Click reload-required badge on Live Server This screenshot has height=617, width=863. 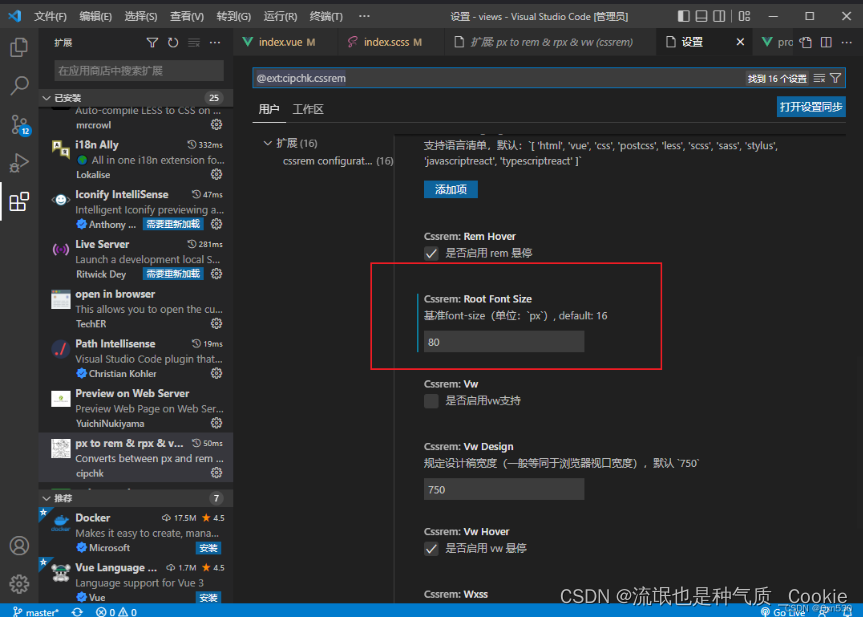click(x=173, y=274)
